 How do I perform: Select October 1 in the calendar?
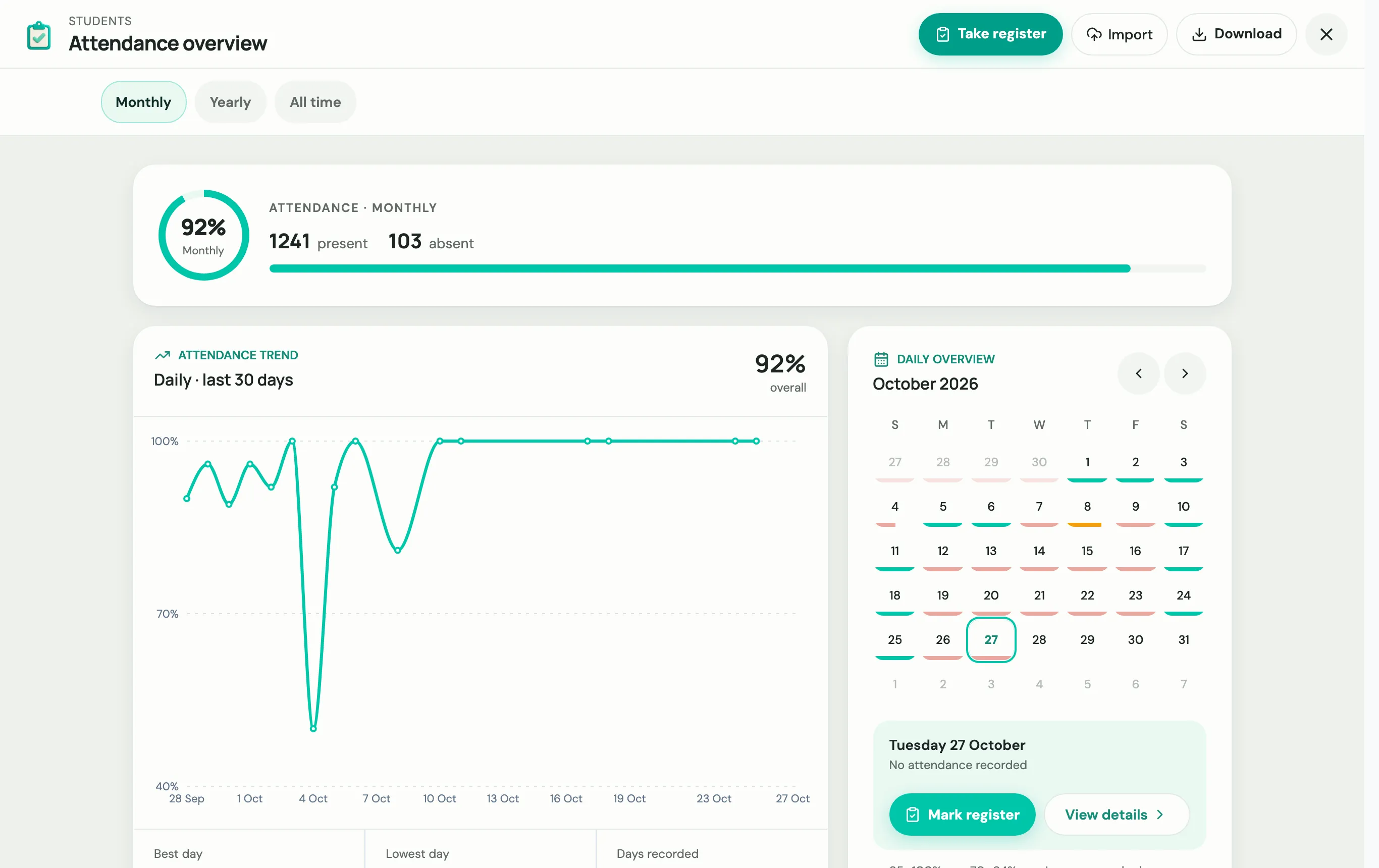(x=1087, y=463)
